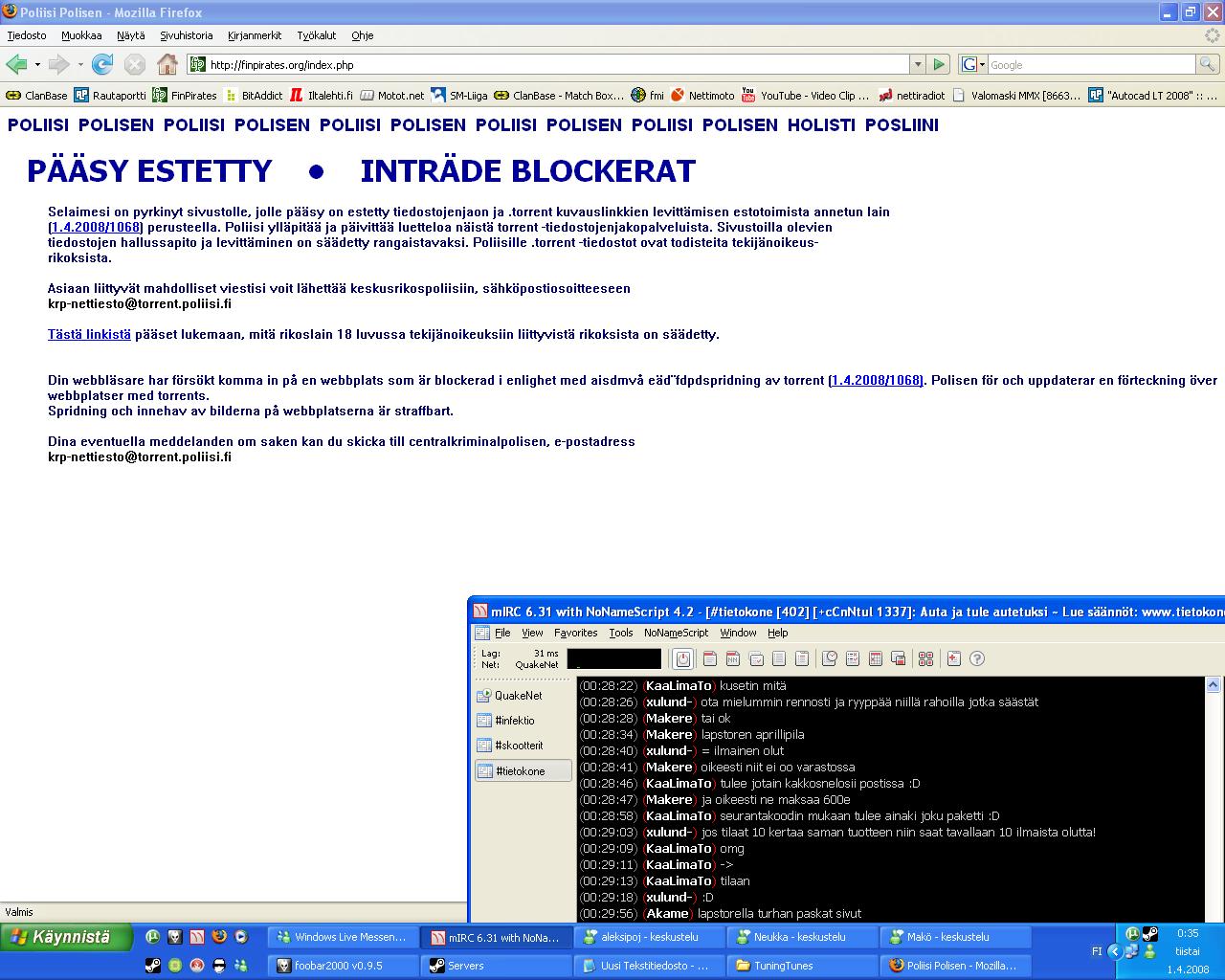Click the Firefox Home icon

pyautogui.click(x=167, y=64)
